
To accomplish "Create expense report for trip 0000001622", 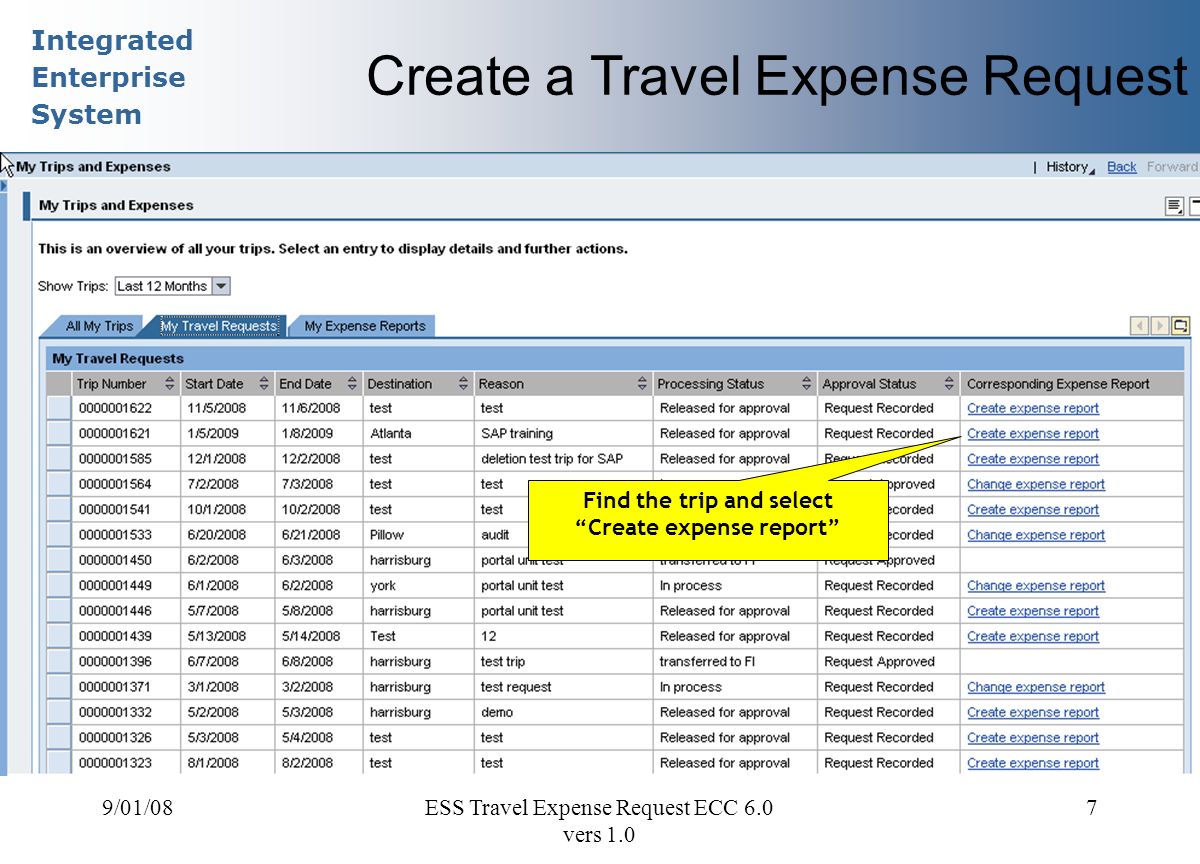I will coord(1033,408).
